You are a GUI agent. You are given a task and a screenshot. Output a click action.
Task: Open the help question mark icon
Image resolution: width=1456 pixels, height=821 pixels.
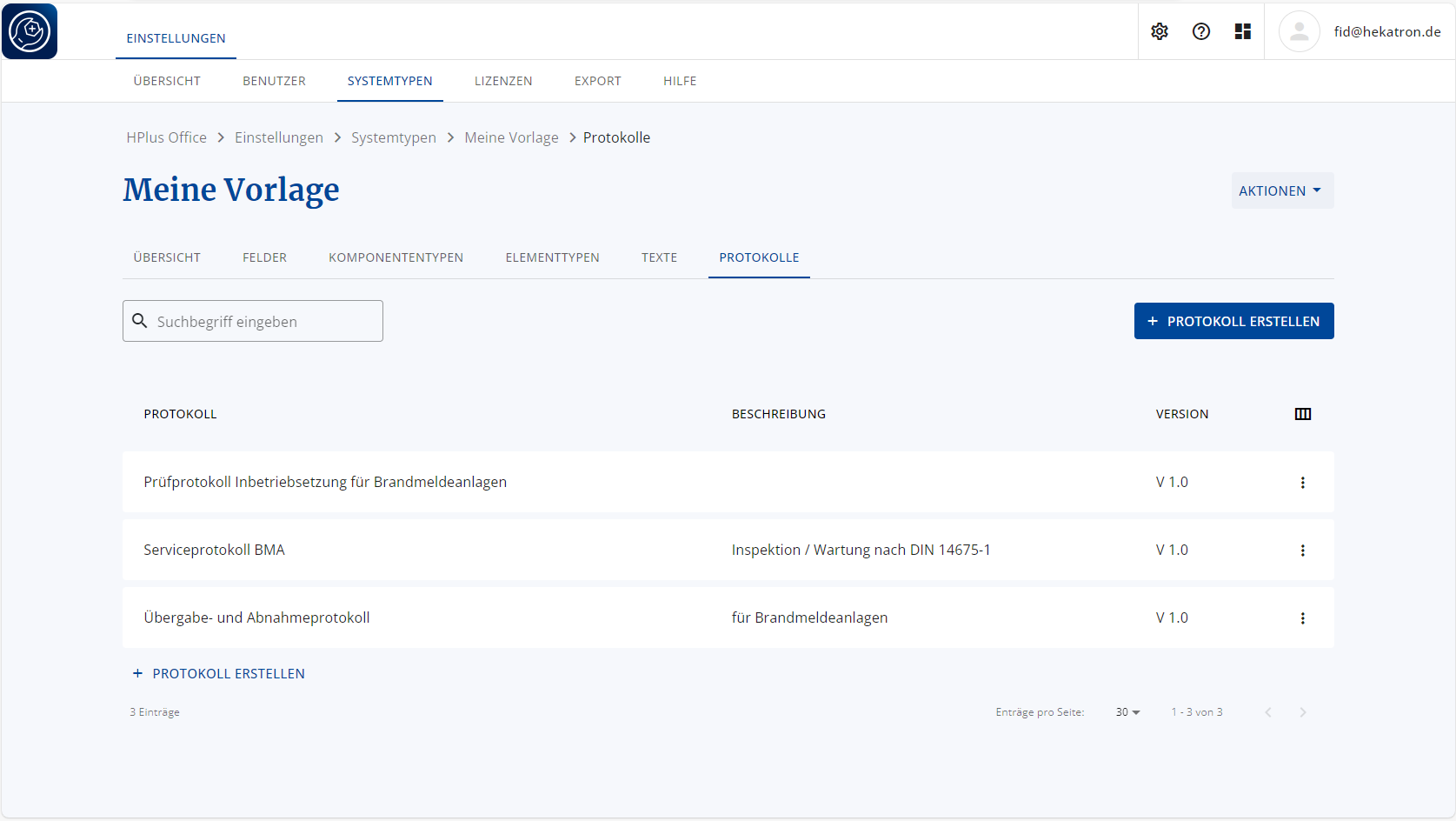click(x=1201, y=31)
